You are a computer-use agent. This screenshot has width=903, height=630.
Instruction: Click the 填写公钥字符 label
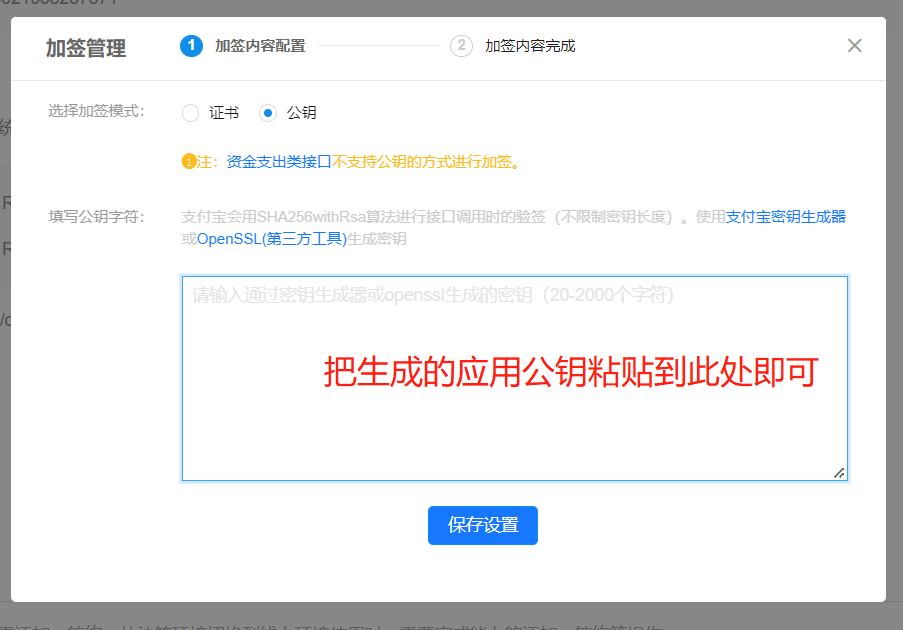[96, 217]
